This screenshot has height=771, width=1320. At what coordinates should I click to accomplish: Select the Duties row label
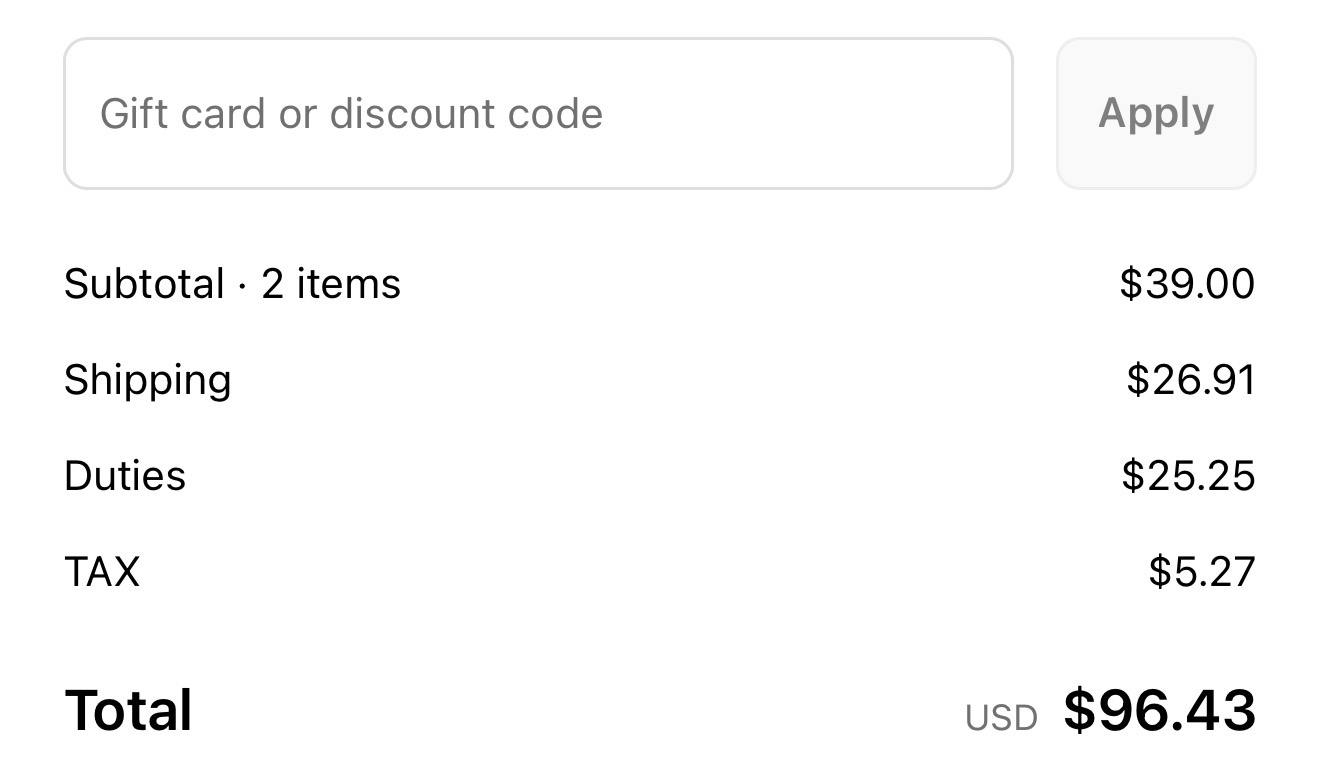(125, 476)
